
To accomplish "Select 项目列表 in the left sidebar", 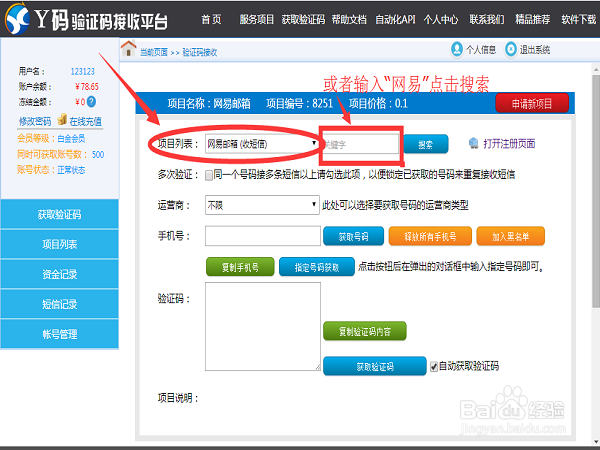I will click(60, 244).
